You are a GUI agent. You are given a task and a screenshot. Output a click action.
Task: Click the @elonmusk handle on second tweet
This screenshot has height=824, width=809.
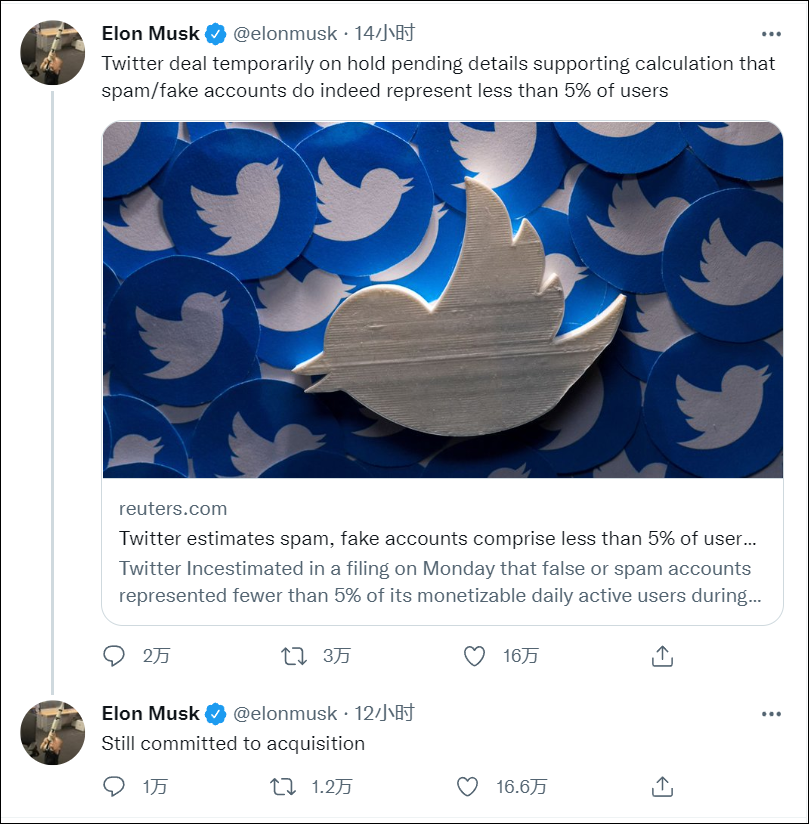285,714
